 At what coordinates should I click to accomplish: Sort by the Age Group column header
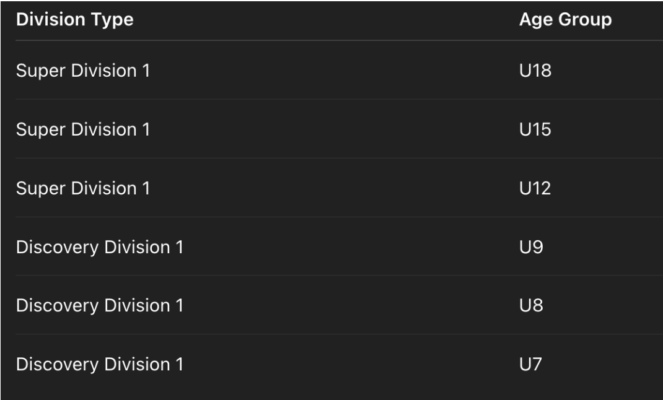pyautogui.click(x=565, y=19)
